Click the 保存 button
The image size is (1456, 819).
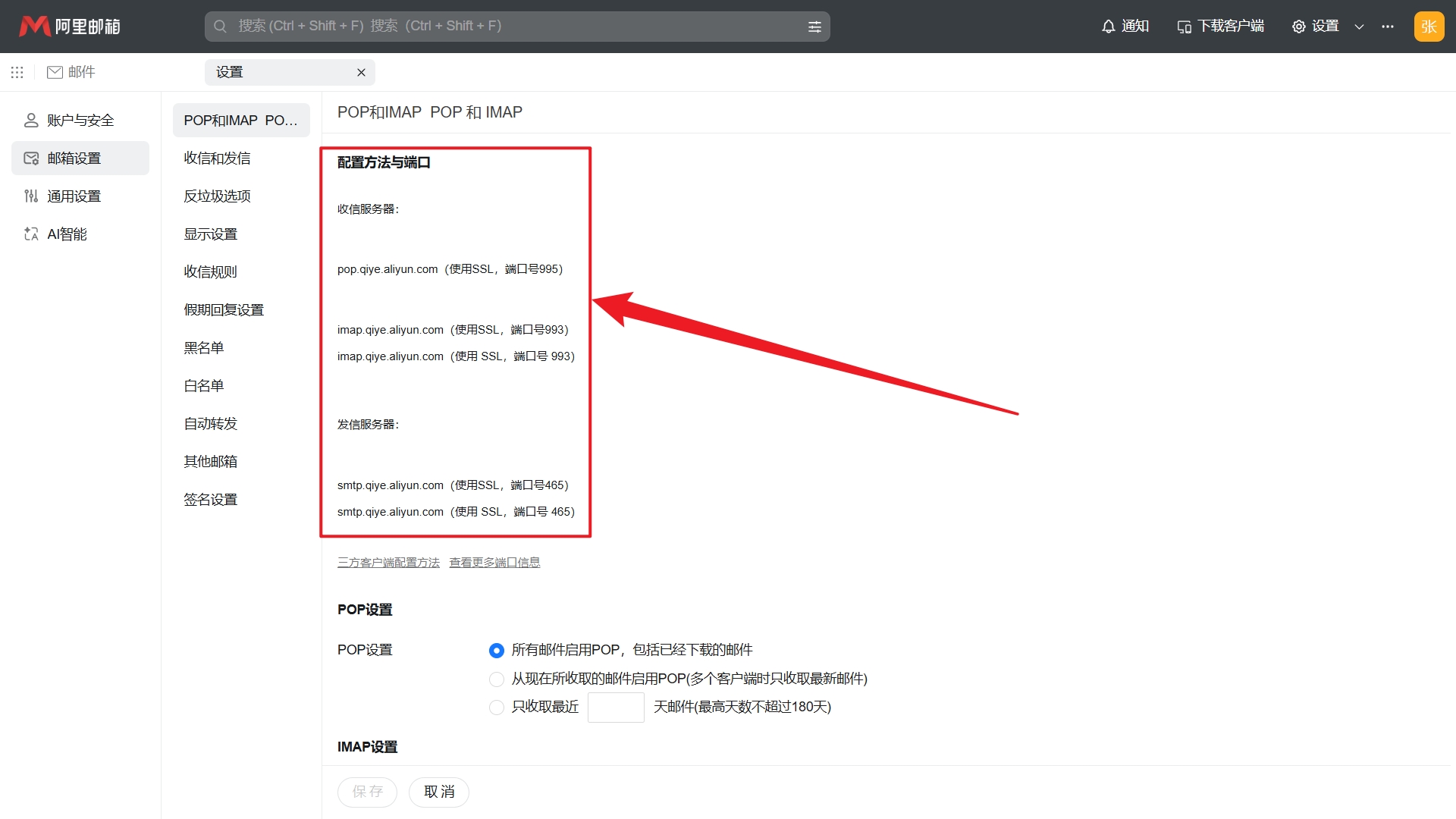367,792
